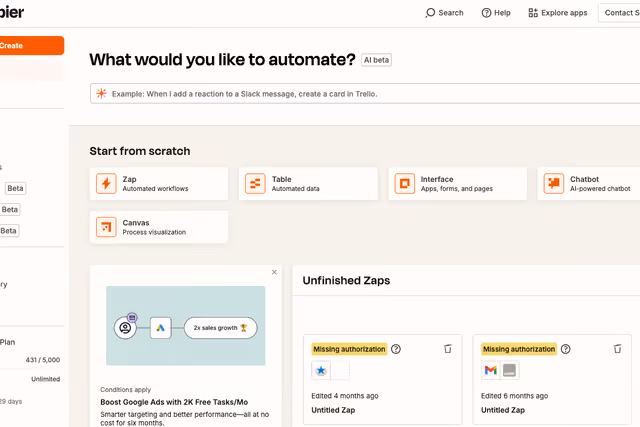Click the Edited 4 months ago text
This screenshot has height=427, width=640.
(345, 396)
